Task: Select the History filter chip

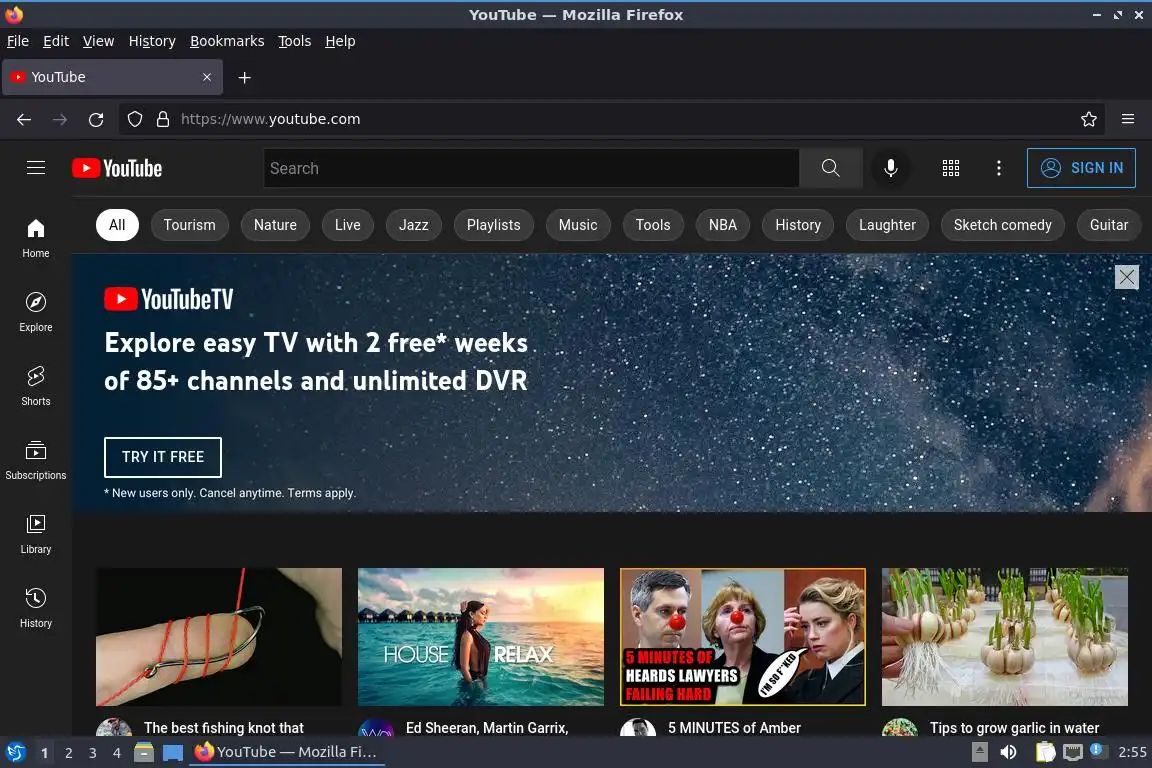Action: tap(798, 225)
